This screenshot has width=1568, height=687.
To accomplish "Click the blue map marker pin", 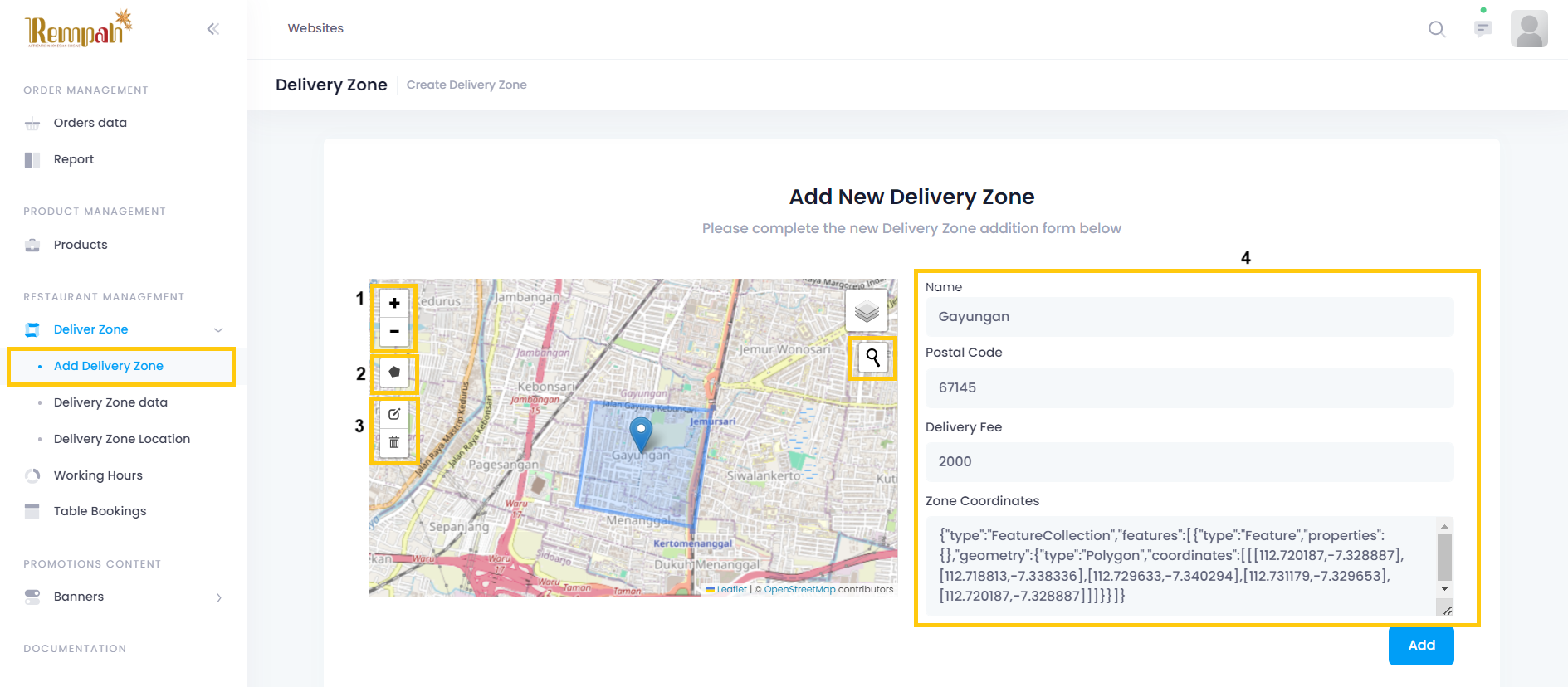I will coord(641,432).
